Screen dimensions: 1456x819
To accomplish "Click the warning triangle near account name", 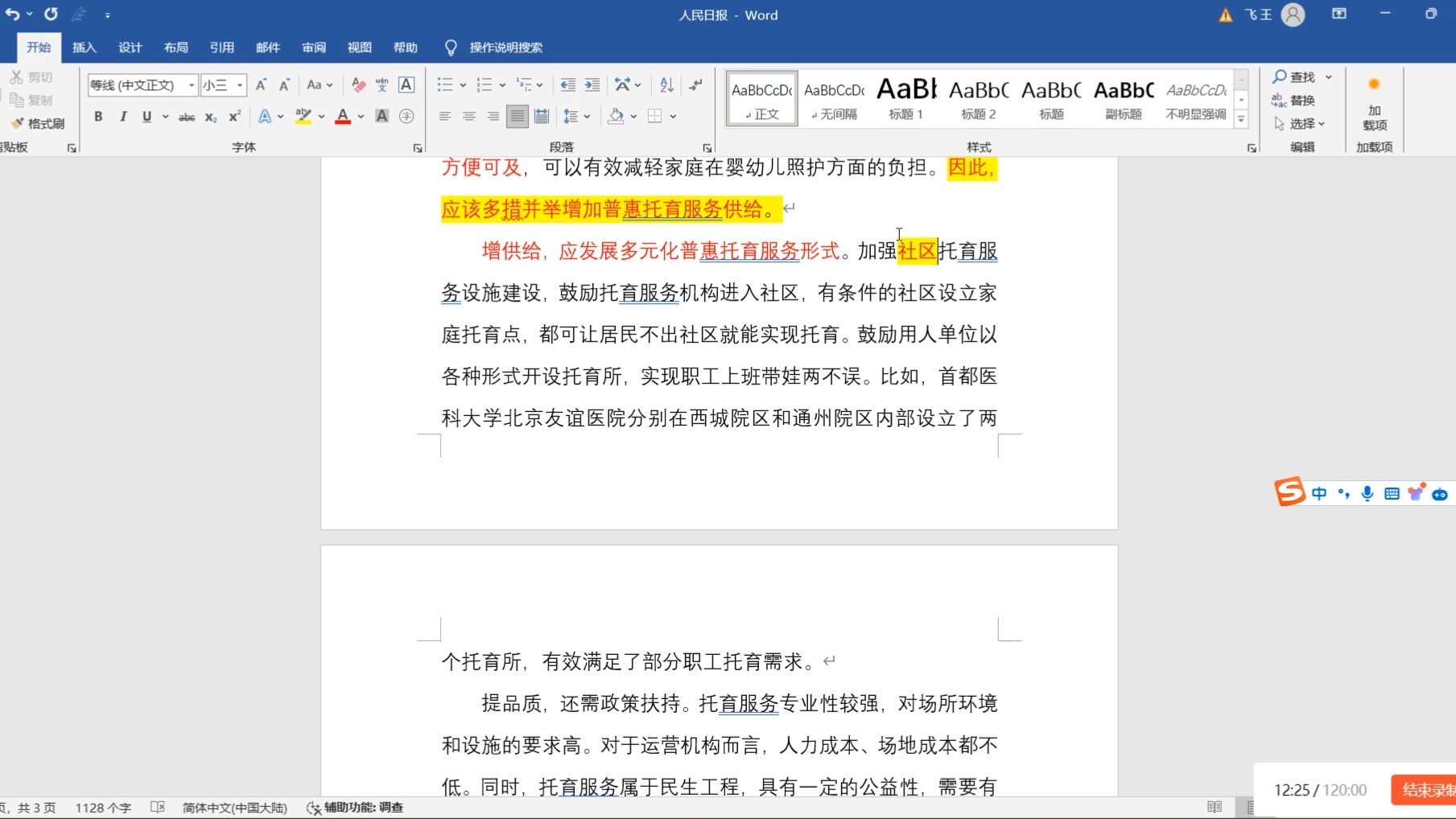I will point(1225,15).
